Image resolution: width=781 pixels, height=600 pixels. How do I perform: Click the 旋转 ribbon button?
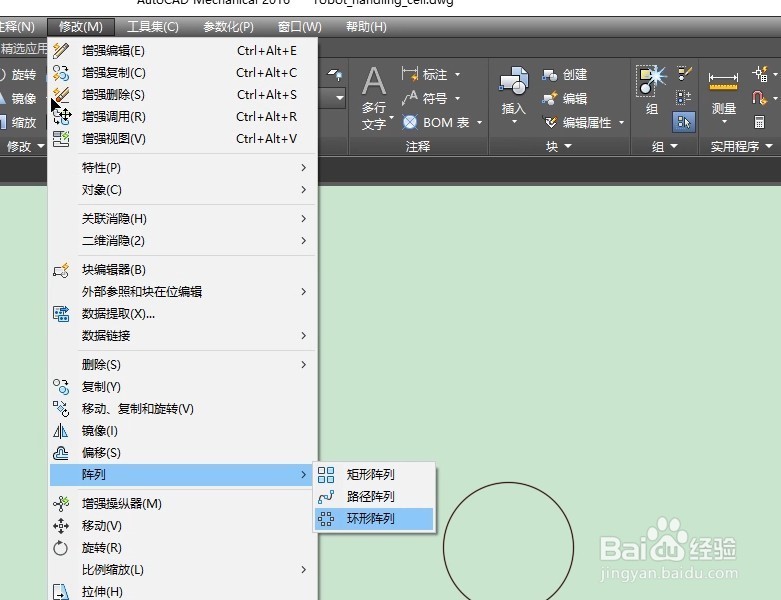coord(18,75)
